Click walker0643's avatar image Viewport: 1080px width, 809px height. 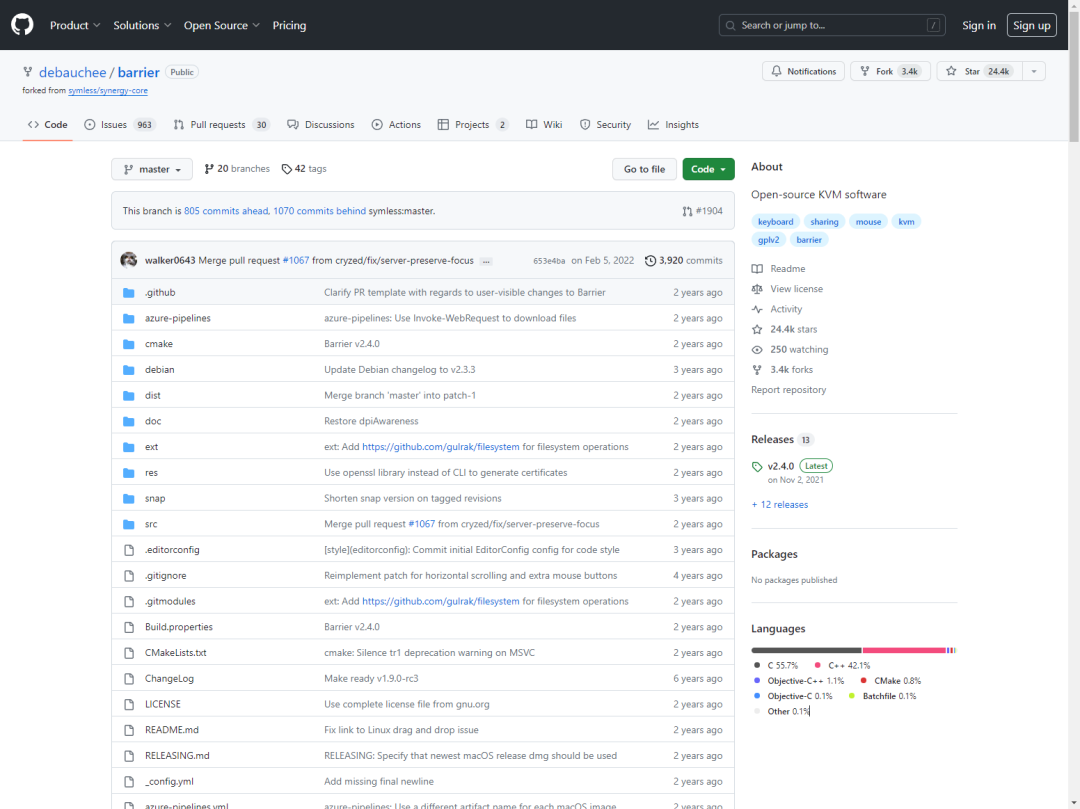(129, 260)
